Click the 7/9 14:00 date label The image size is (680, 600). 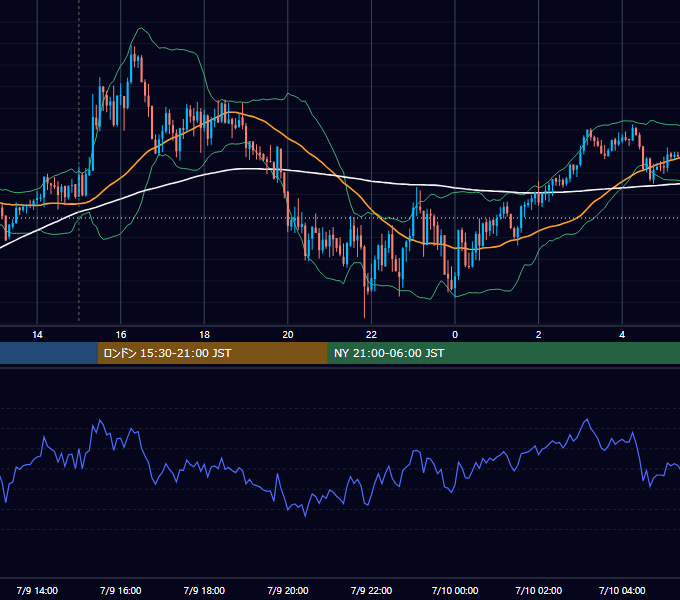37,590
